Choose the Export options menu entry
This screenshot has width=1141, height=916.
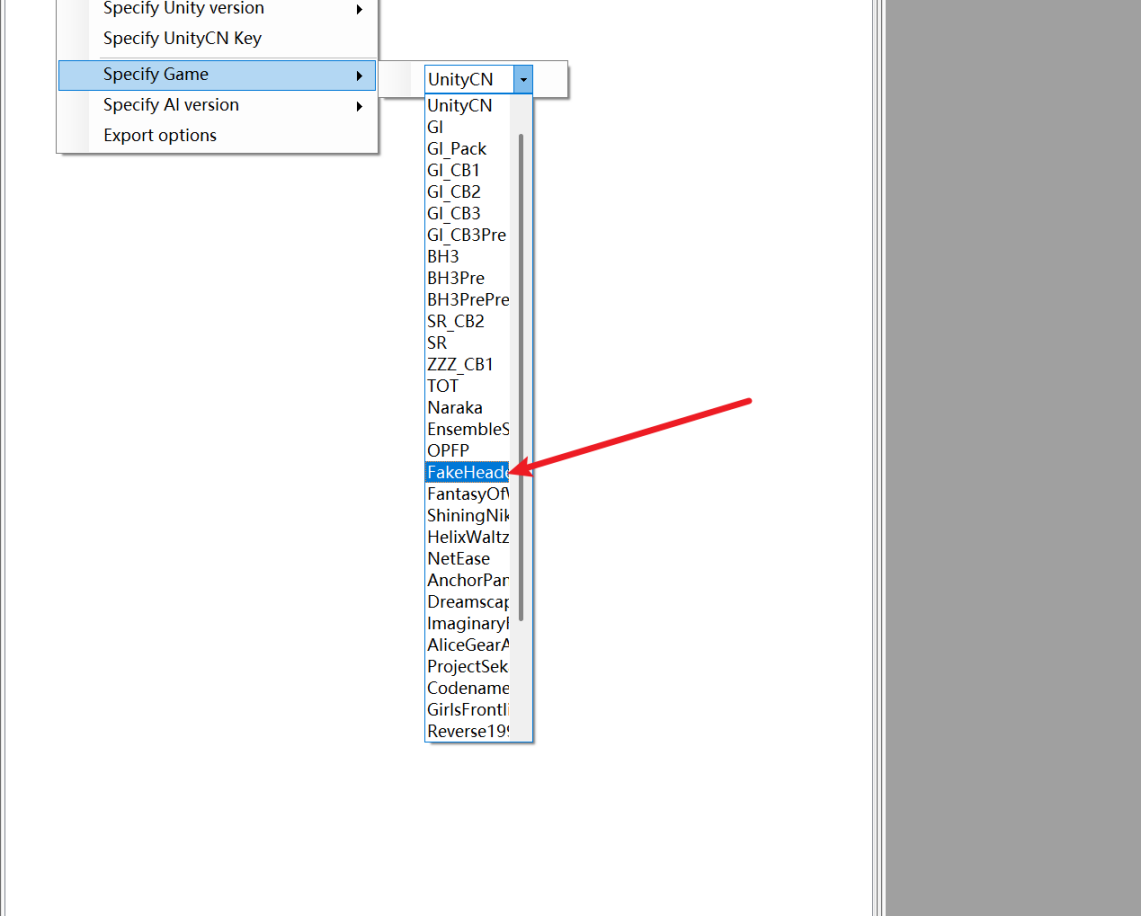tap(218, 136)
